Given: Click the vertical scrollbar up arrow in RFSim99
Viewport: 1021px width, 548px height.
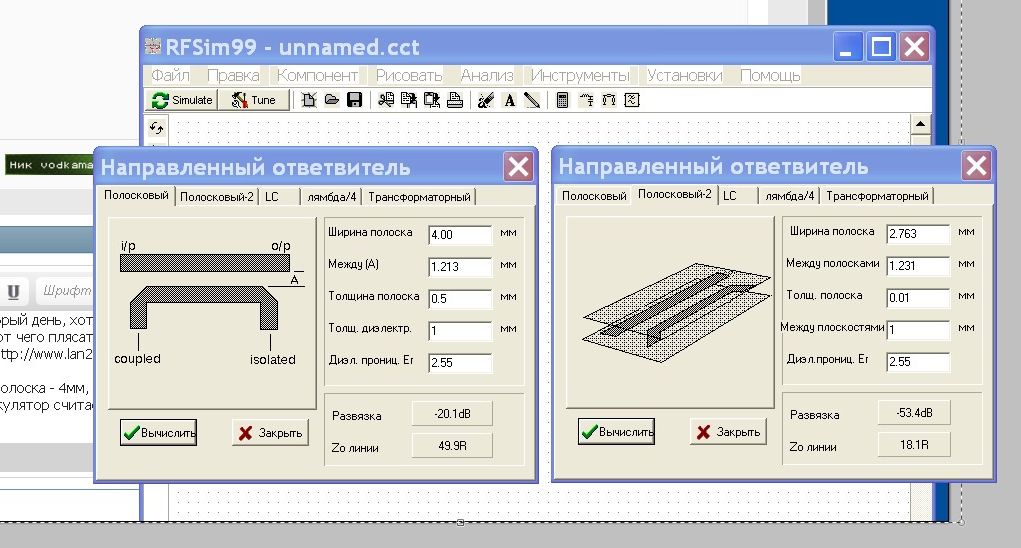Looking at the screenshot, I should [920, 124].
